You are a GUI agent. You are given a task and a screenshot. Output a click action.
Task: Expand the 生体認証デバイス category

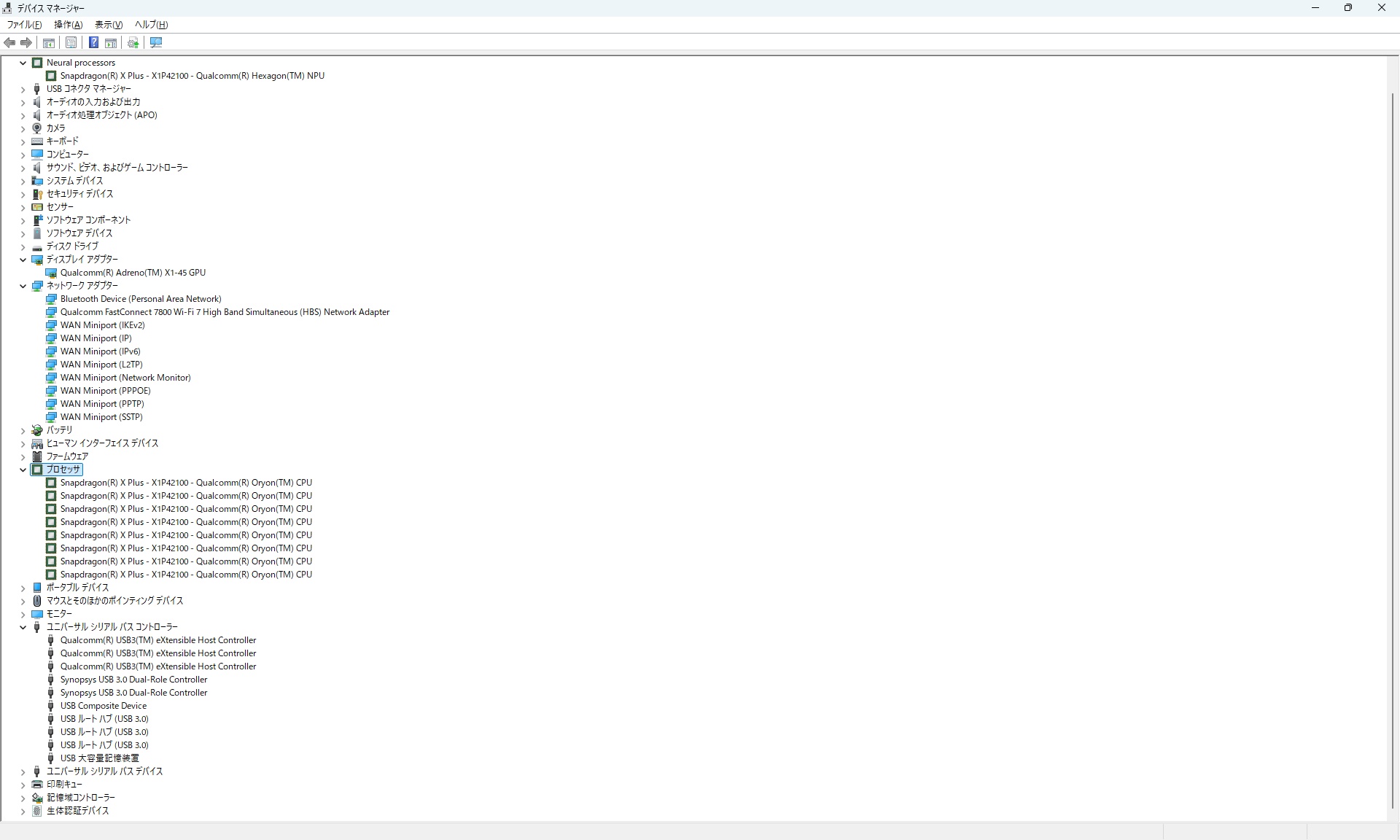click(23, 812)
